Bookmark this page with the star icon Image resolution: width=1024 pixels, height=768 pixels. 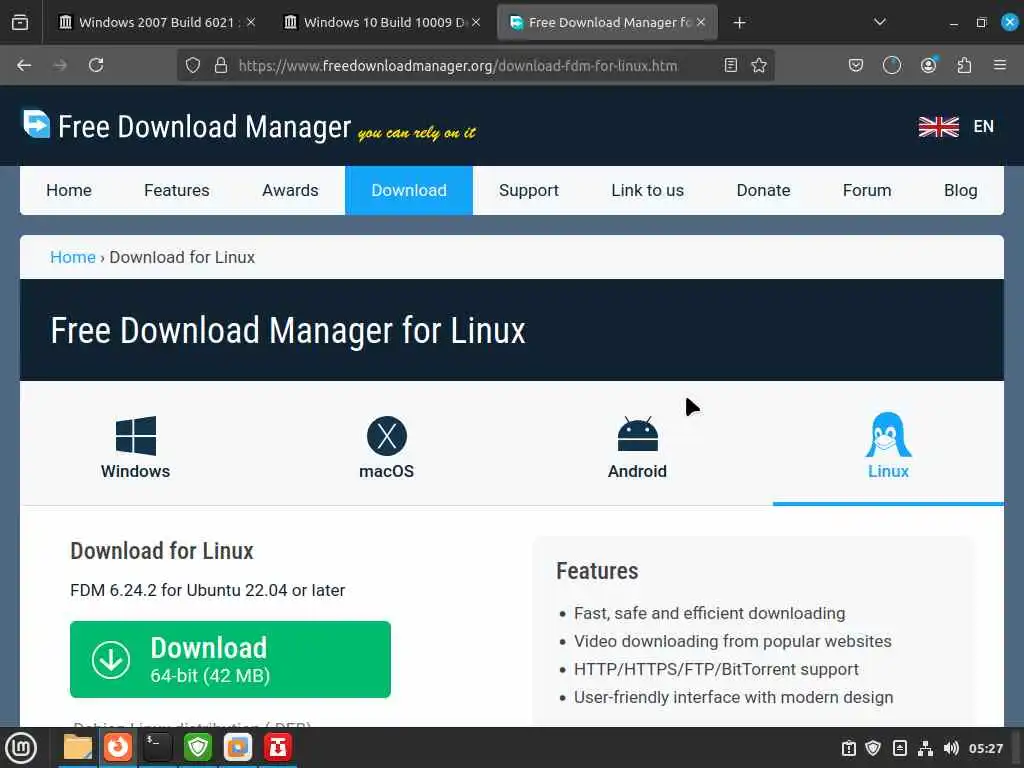click(759, 65)
